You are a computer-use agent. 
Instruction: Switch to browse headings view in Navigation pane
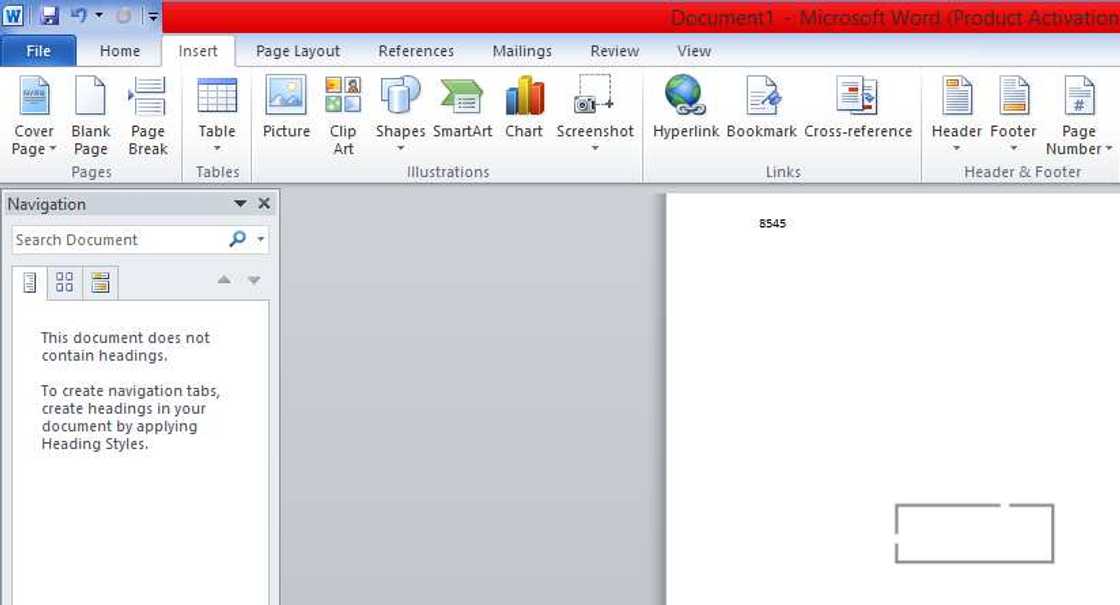click(x=30, y=282)
